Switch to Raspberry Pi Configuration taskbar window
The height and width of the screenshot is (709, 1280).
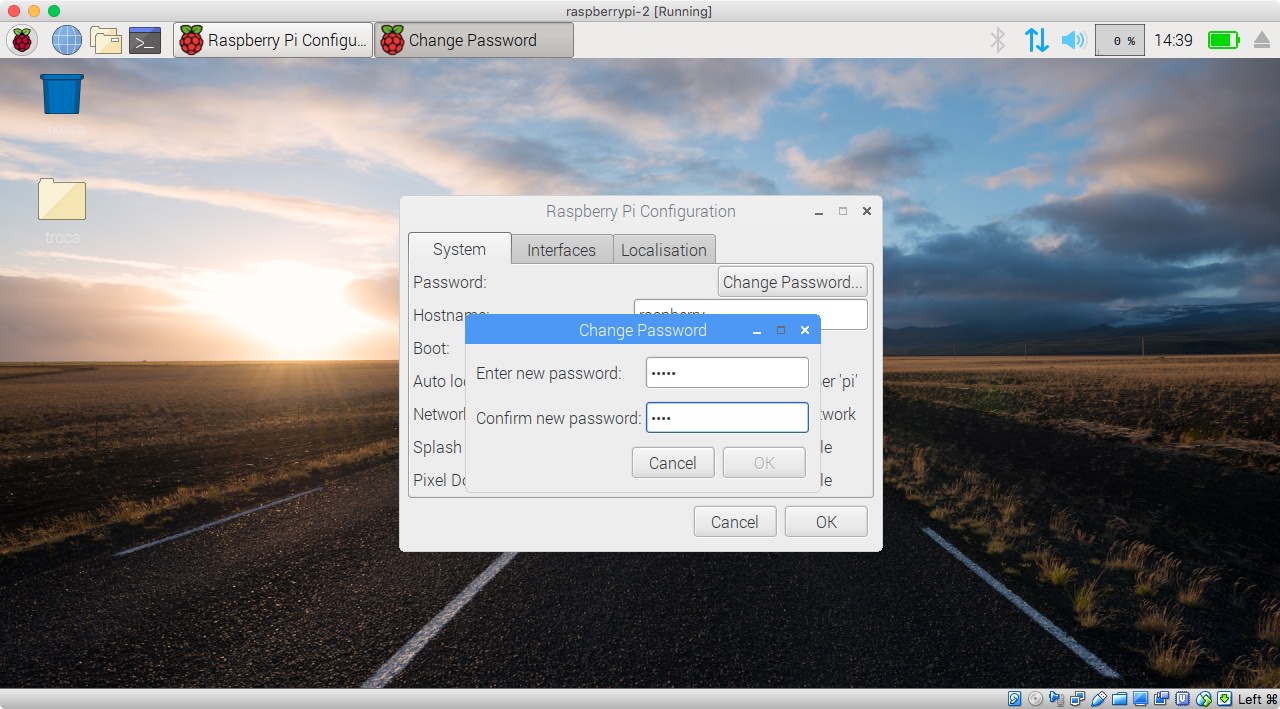coord(273,40)
